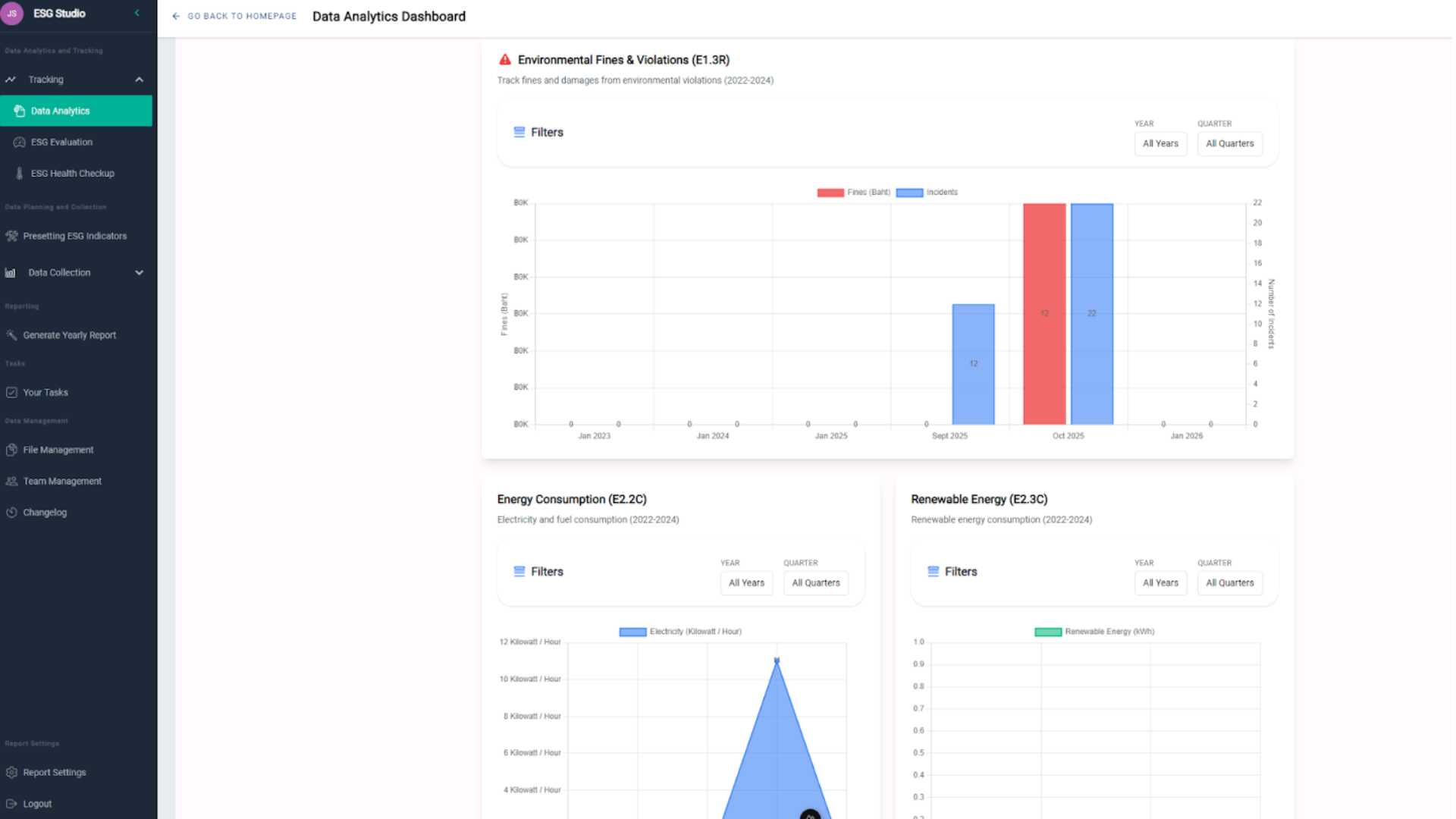
Task: Open Your Tasks in sidebar
Action: pyautogui.click(x=45, y=393)
